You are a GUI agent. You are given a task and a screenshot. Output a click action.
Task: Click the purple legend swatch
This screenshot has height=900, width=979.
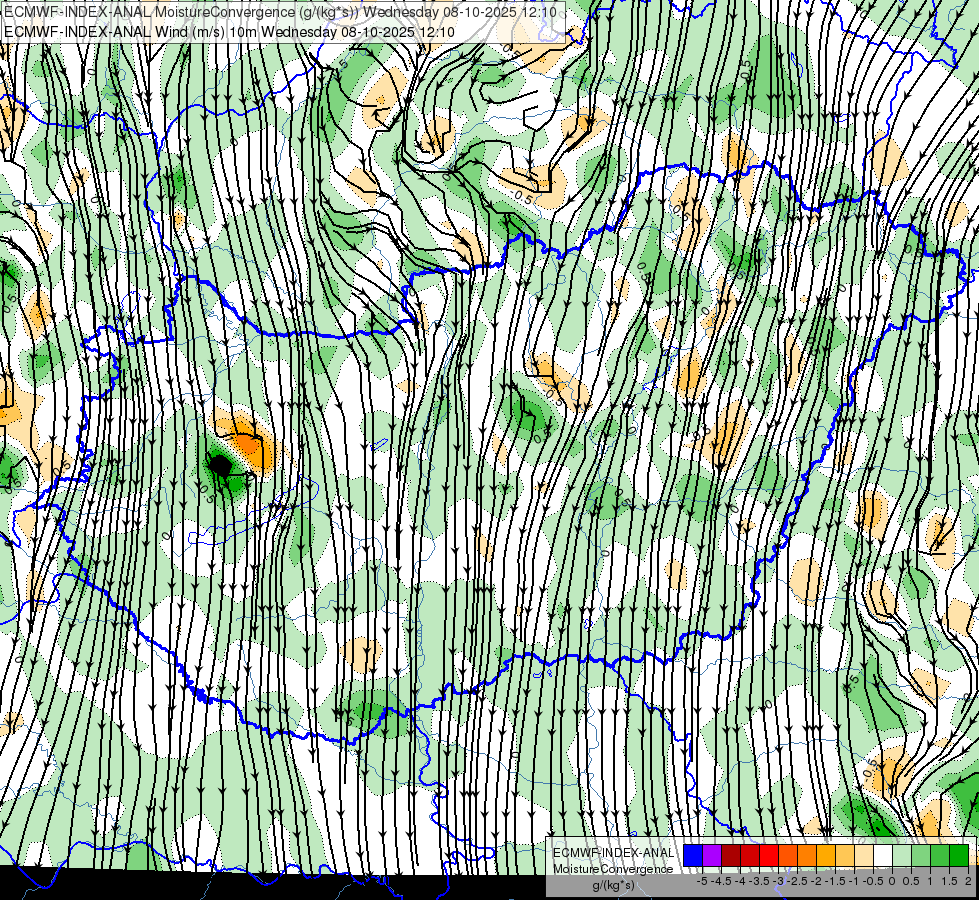(x=712, y=855)
